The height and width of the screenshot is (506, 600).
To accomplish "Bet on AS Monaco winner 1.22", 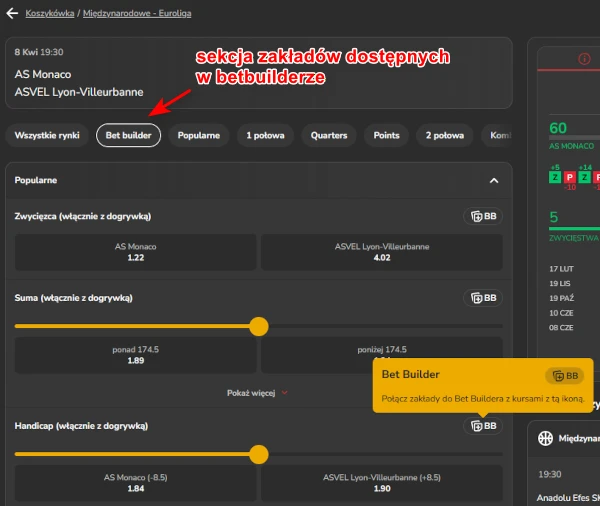I will [135, 252].
